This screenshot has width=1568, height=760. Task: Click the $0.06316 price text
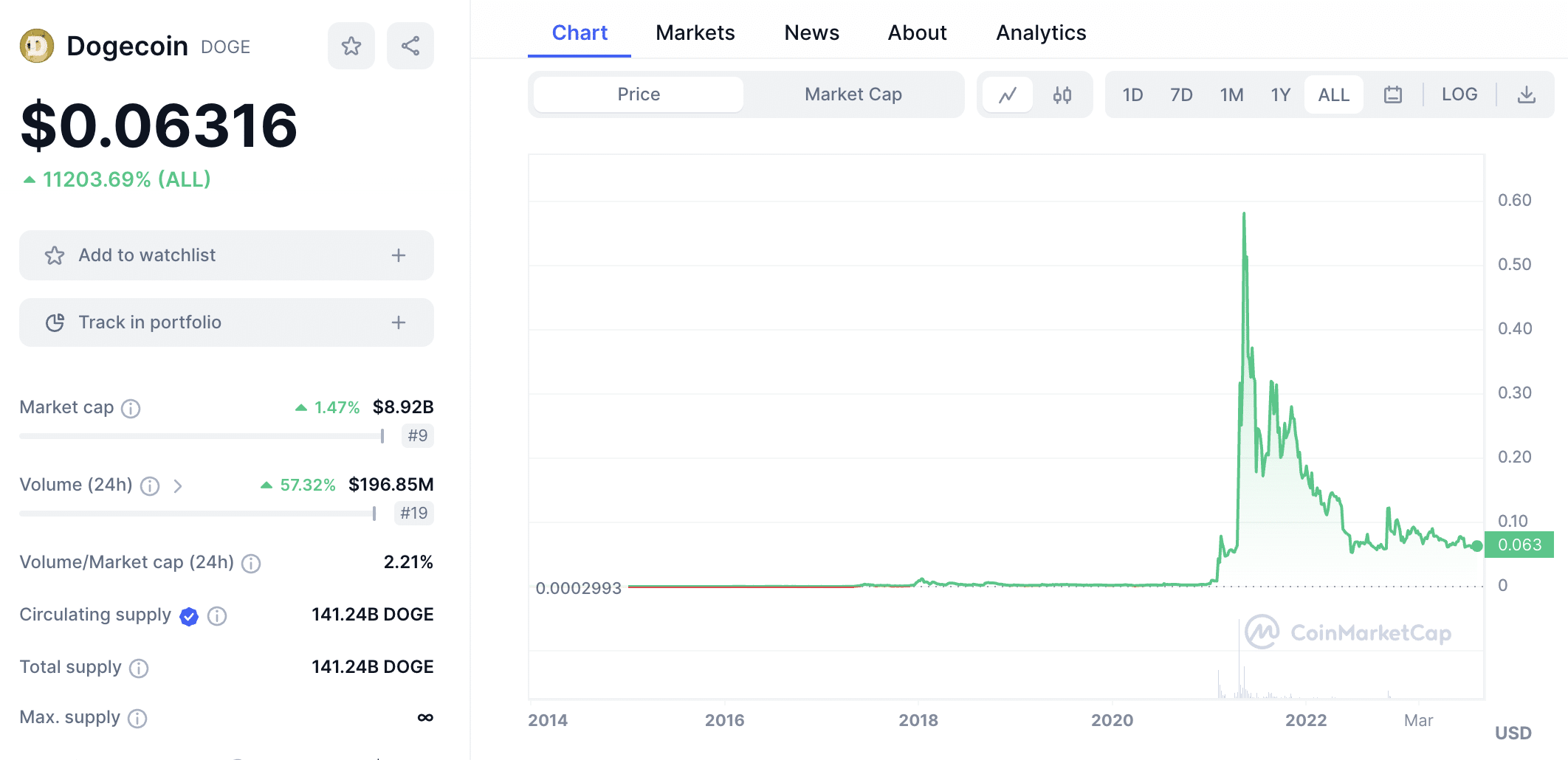pyautogui.click(x=159, y=125)
